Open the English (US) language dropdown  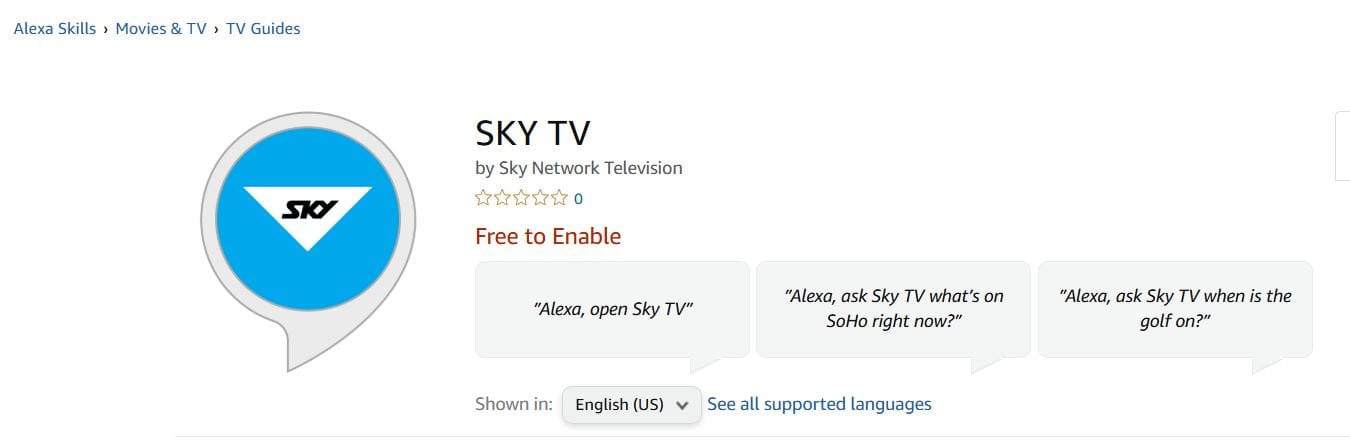tap(631, 405)
